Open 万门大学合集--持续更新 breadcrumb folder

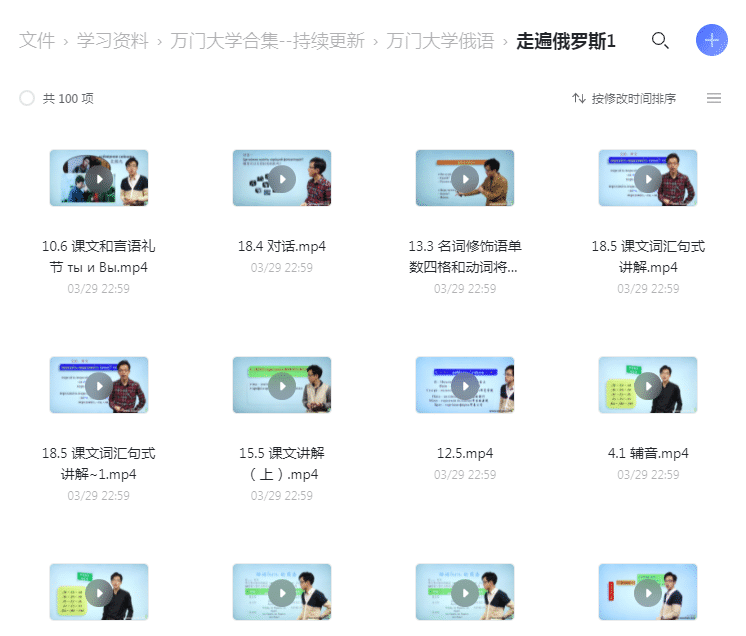(267, 41)
